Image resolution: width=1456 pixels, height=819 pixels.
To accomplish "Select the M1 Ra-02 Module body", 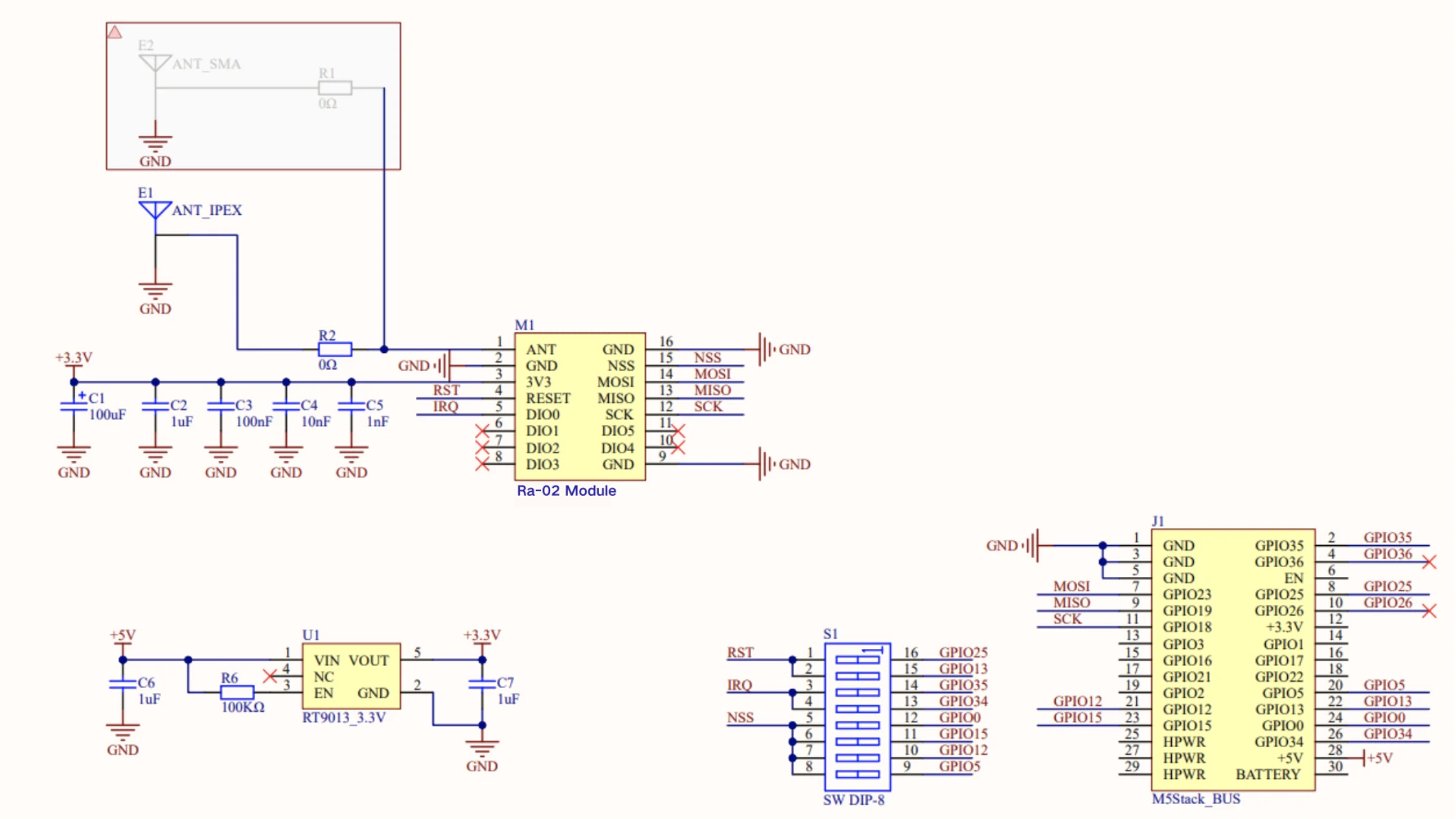I will 579,407.
